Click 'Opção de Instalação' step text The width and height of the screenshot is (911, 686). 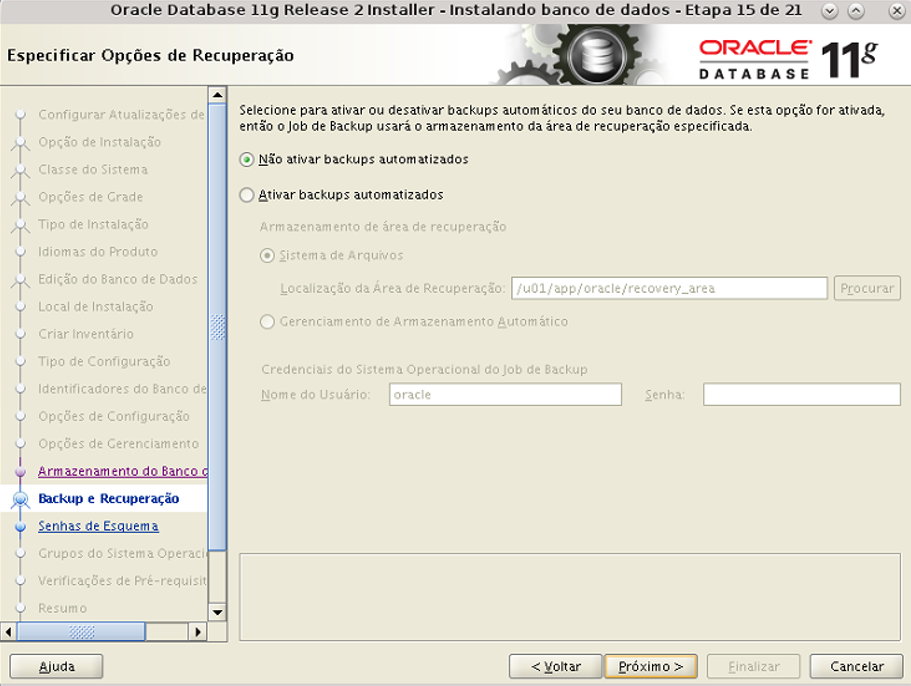tap(99, 142)
